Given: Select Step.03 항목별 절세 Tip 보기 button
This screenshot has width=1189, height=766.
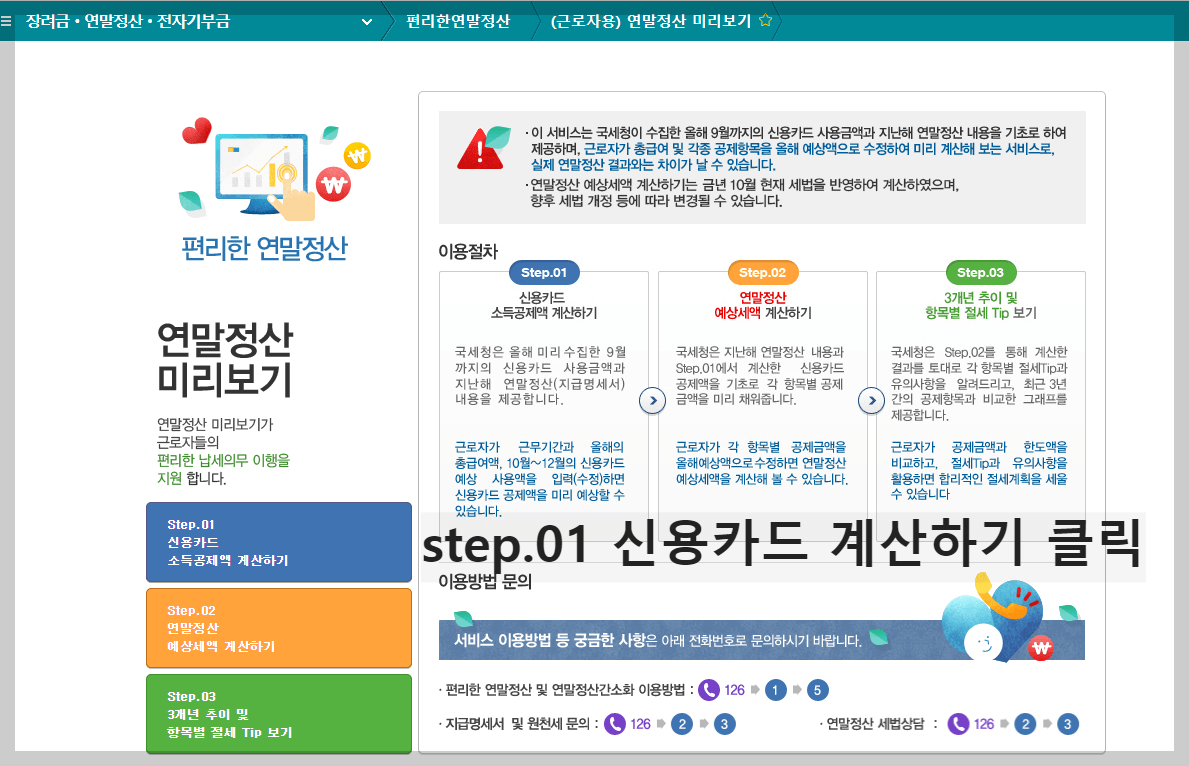Looking at the screenshot, I should (x=279, y=713).
